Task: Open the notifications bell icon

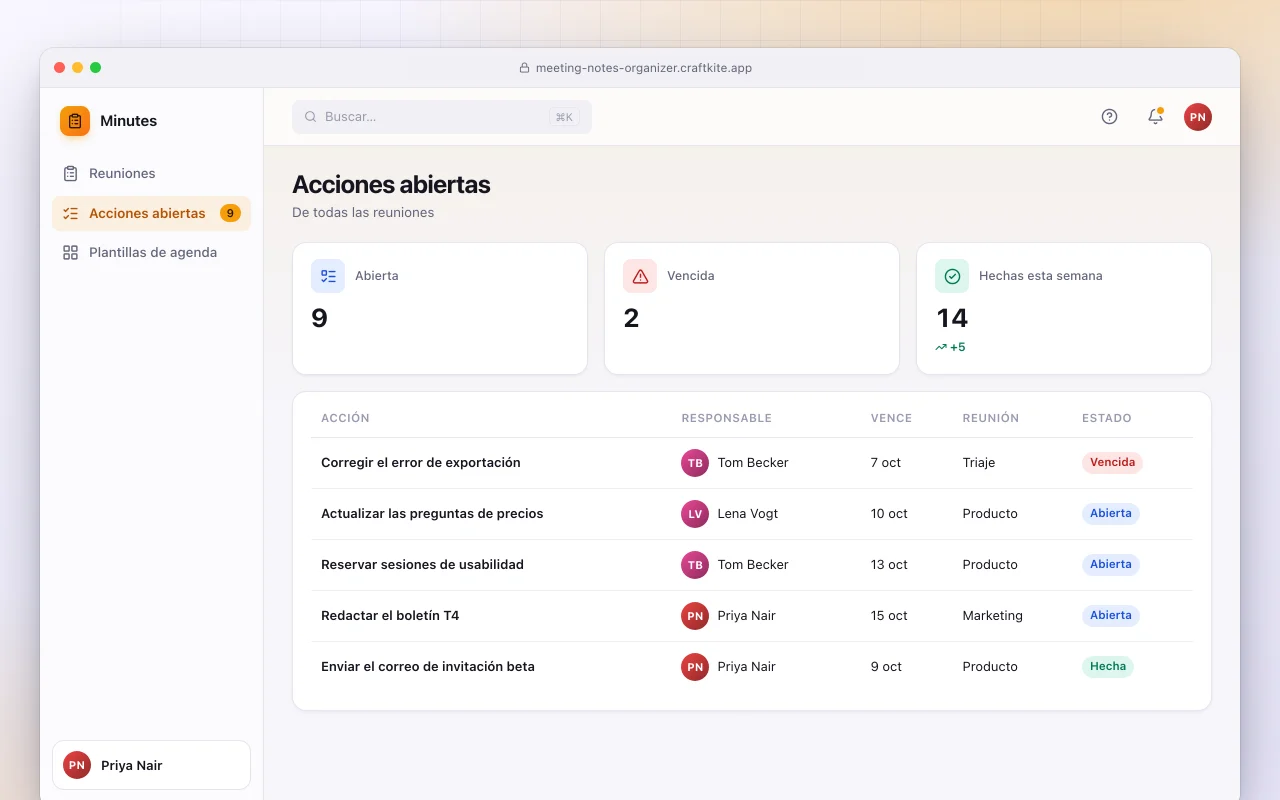Action: pos(1155,117)
